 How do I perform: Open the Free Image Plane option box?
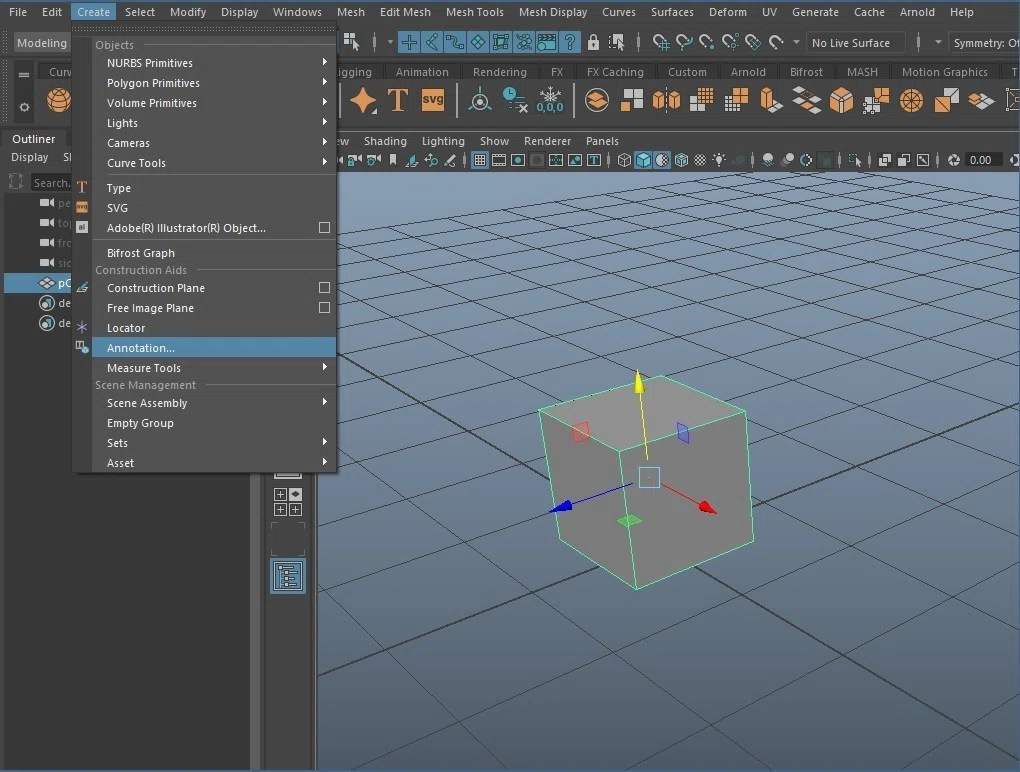(x=324, y=308)
